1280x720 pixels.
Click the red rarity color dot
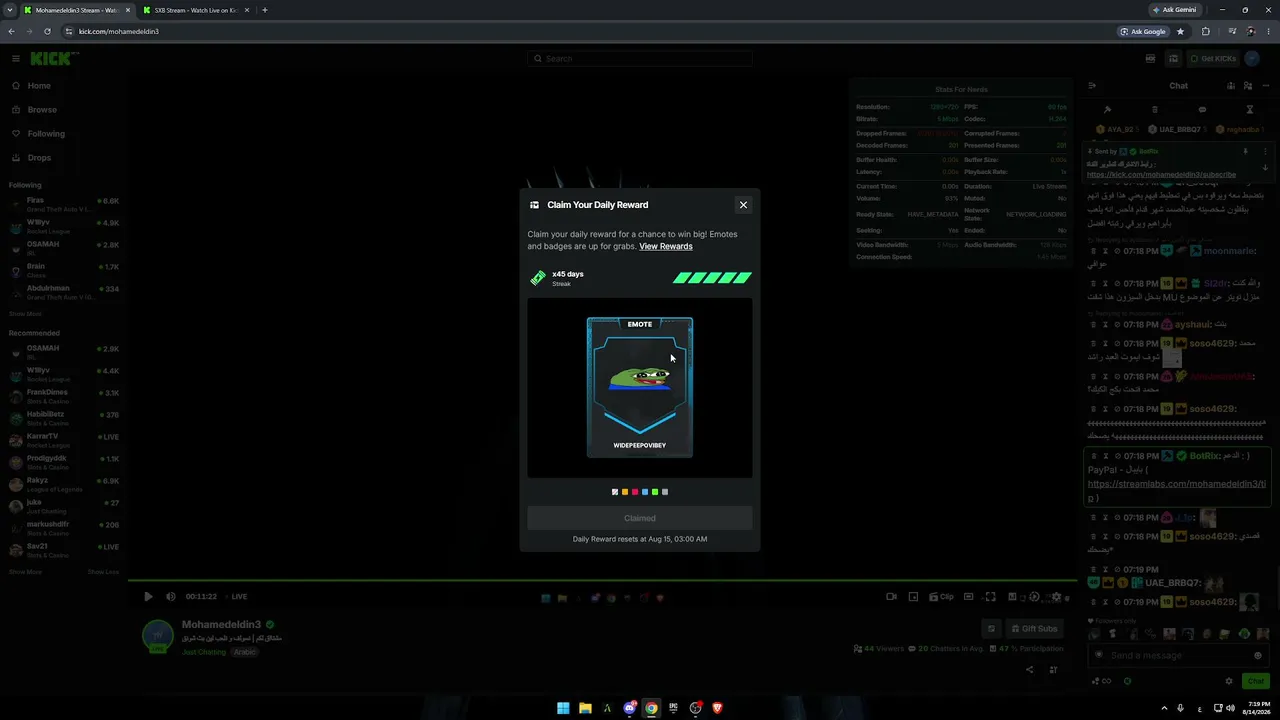635,492
